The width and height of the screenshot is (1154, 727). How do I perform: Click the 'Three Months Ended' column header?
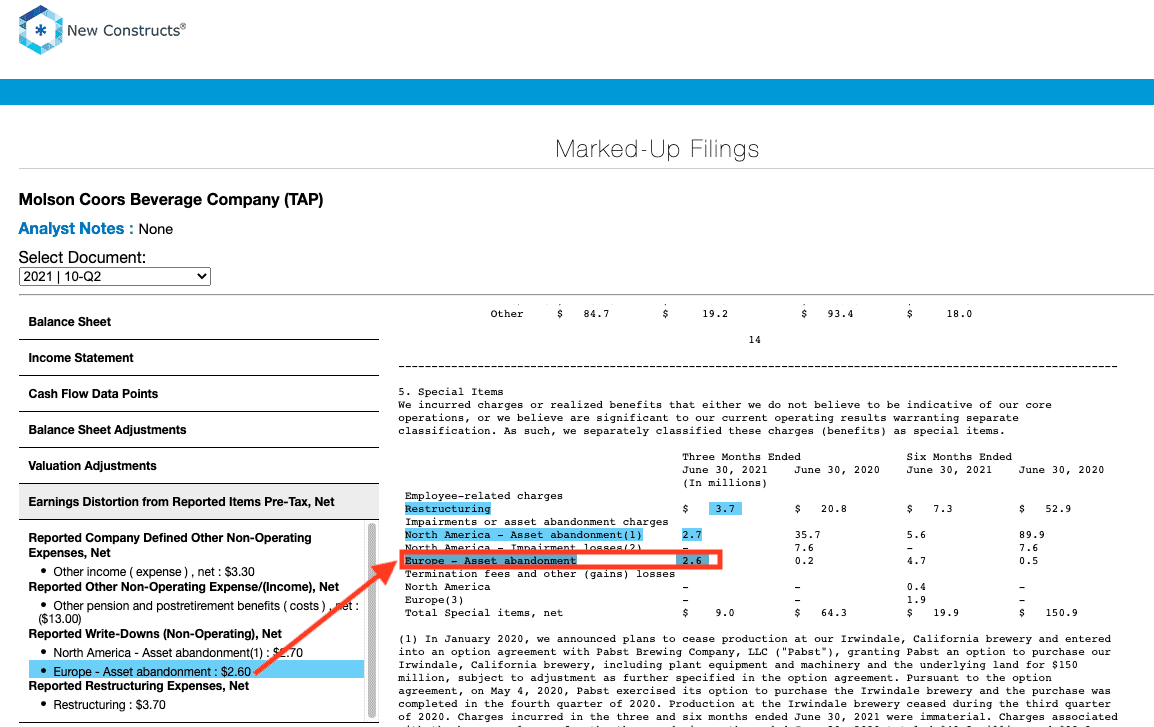[741, 457]
